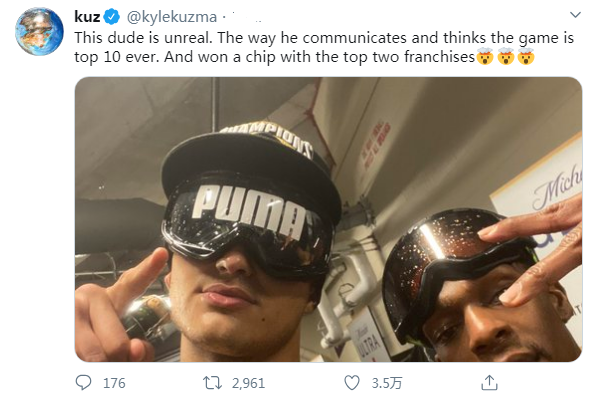Click the tweet text about top 10 ever
Screen dimensions: 597x401
coord(324,47)
